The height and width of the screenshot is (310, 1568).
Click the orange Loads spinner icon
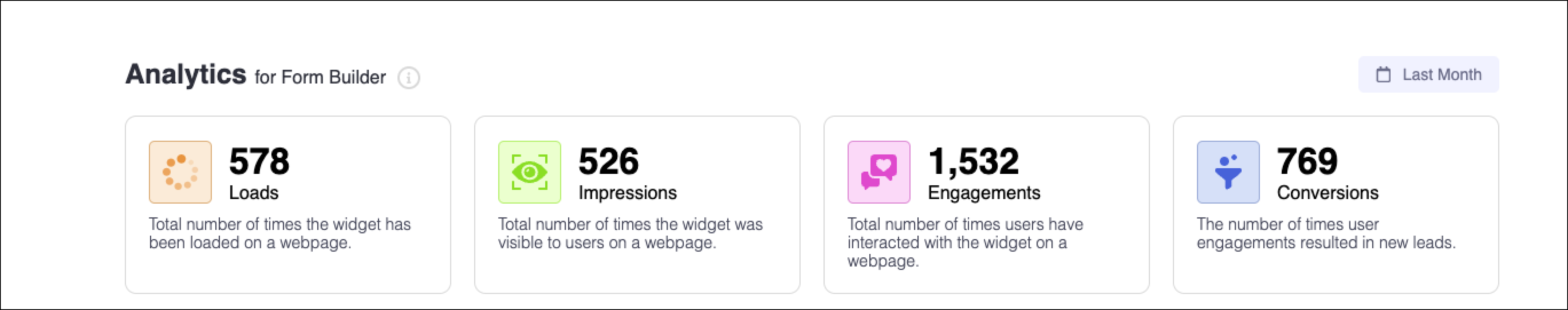[180, 172]
